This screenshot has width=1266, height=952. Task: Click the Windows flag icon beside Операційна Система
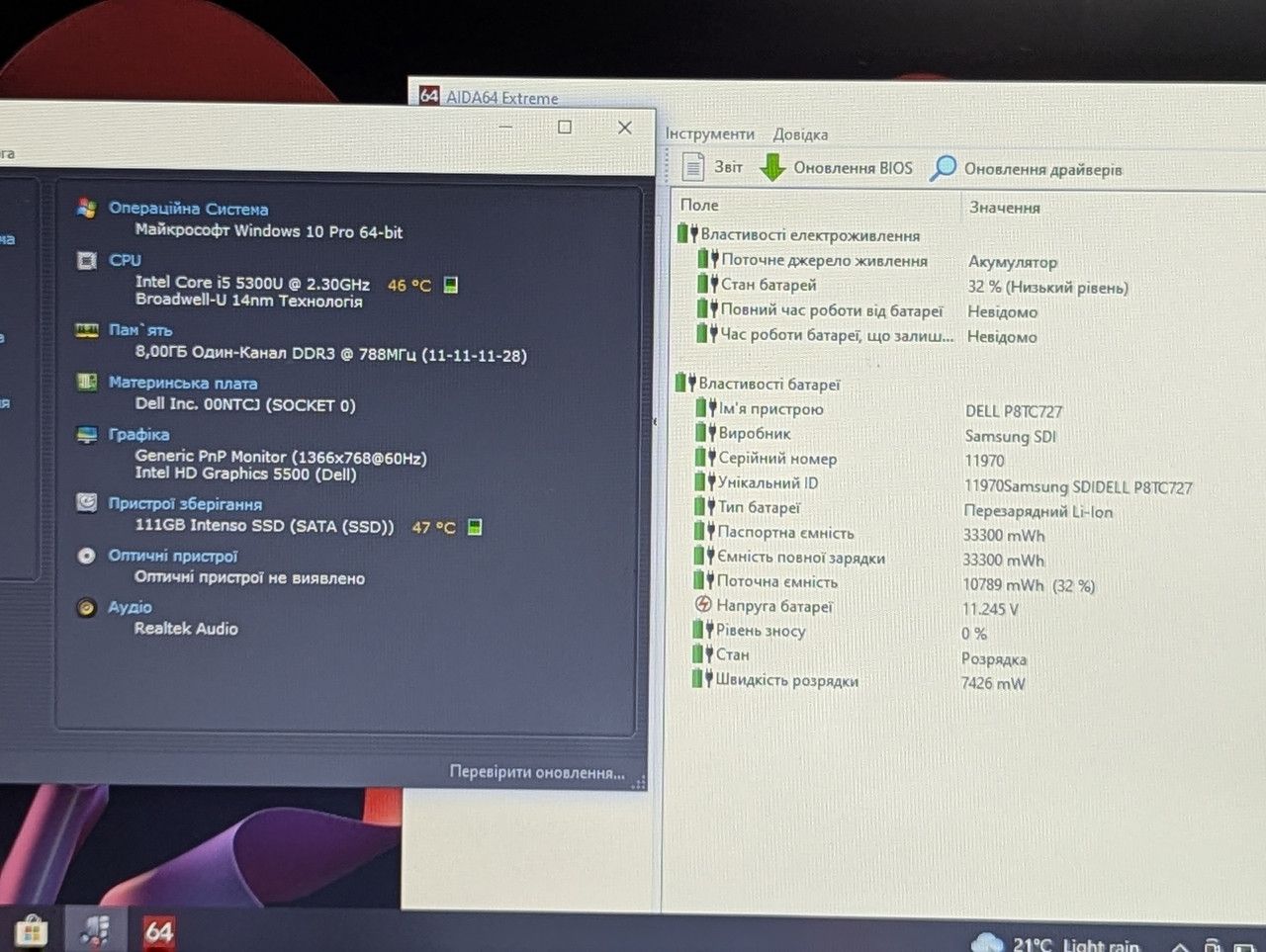point(87,208)
